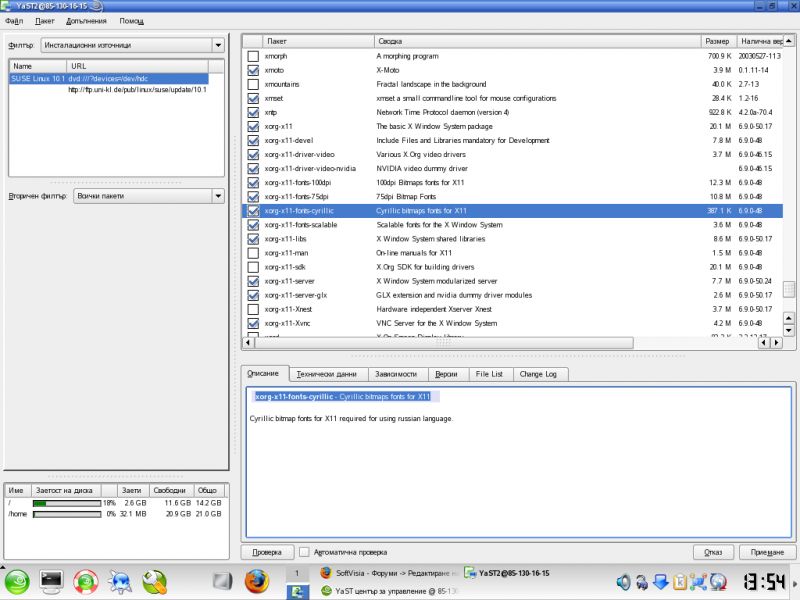
Task: Open the SUSE start menu
Action: pos(17,582)
